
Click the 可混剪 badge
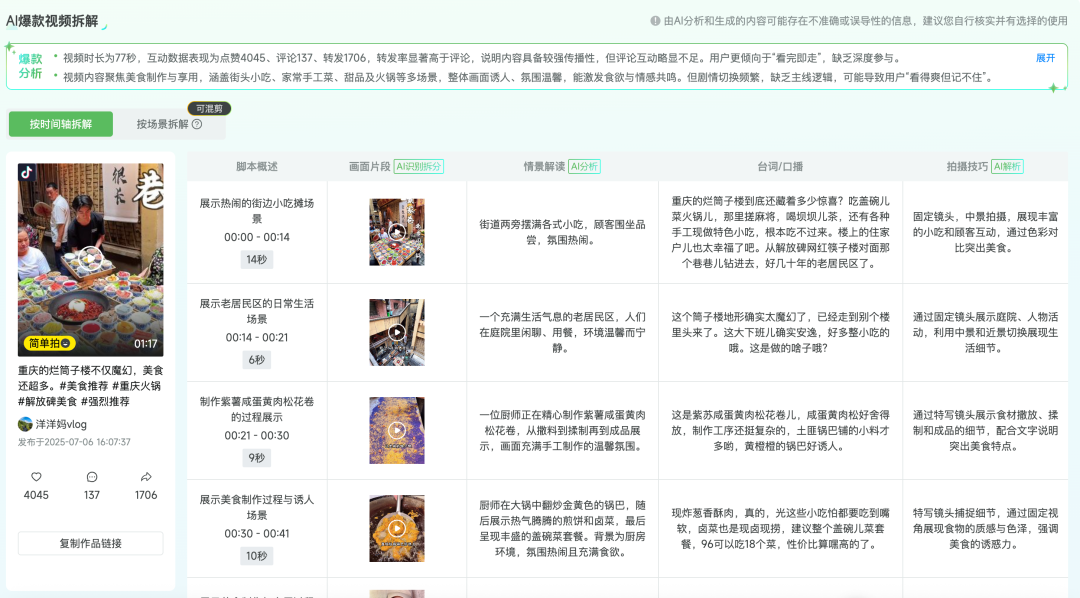209,109
